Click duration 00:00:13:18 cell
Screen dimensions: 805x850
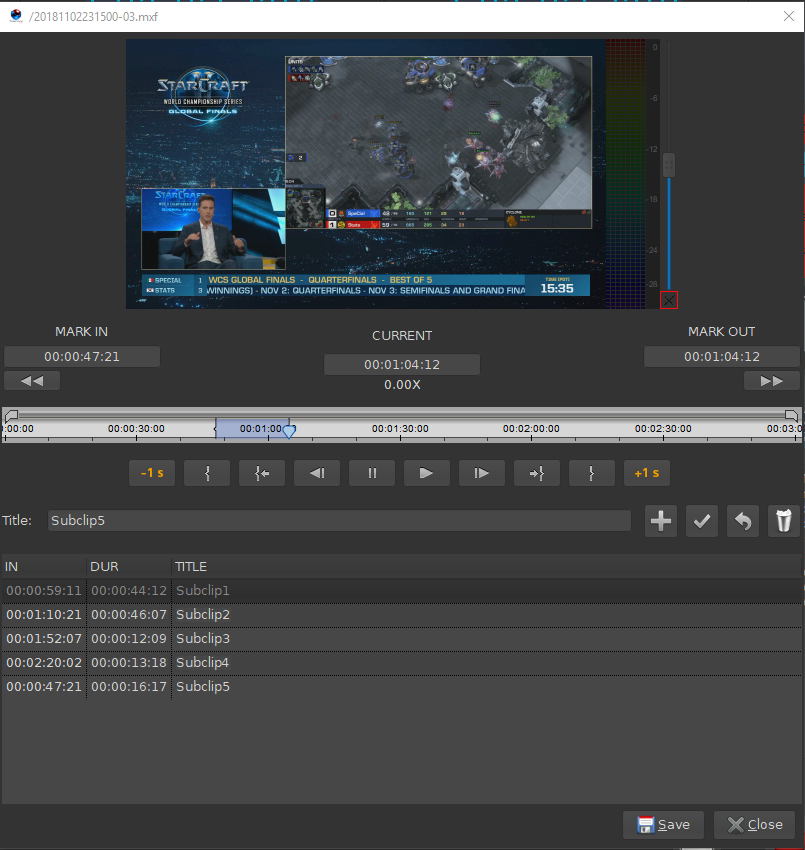point(129,662)
